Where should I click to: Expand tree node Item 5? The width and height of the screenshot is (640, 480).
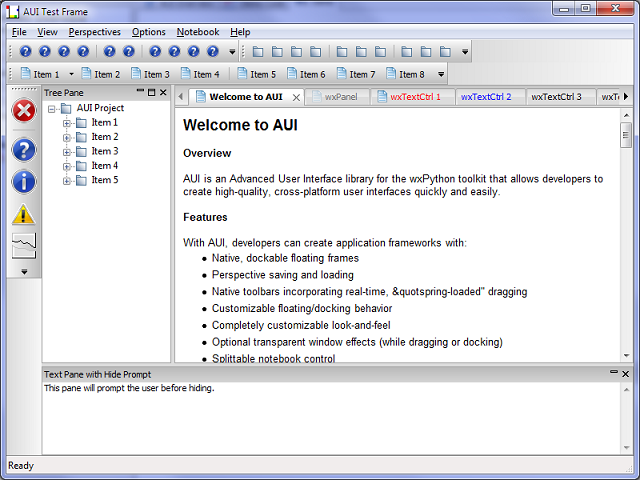pyautogui.click(x=67, y=181)
